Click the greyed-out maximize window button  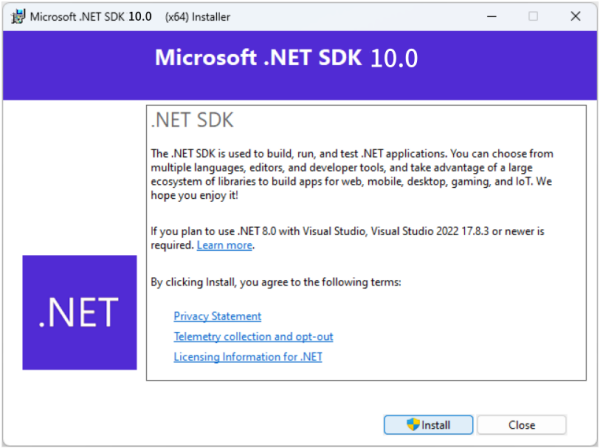(533, 16)
